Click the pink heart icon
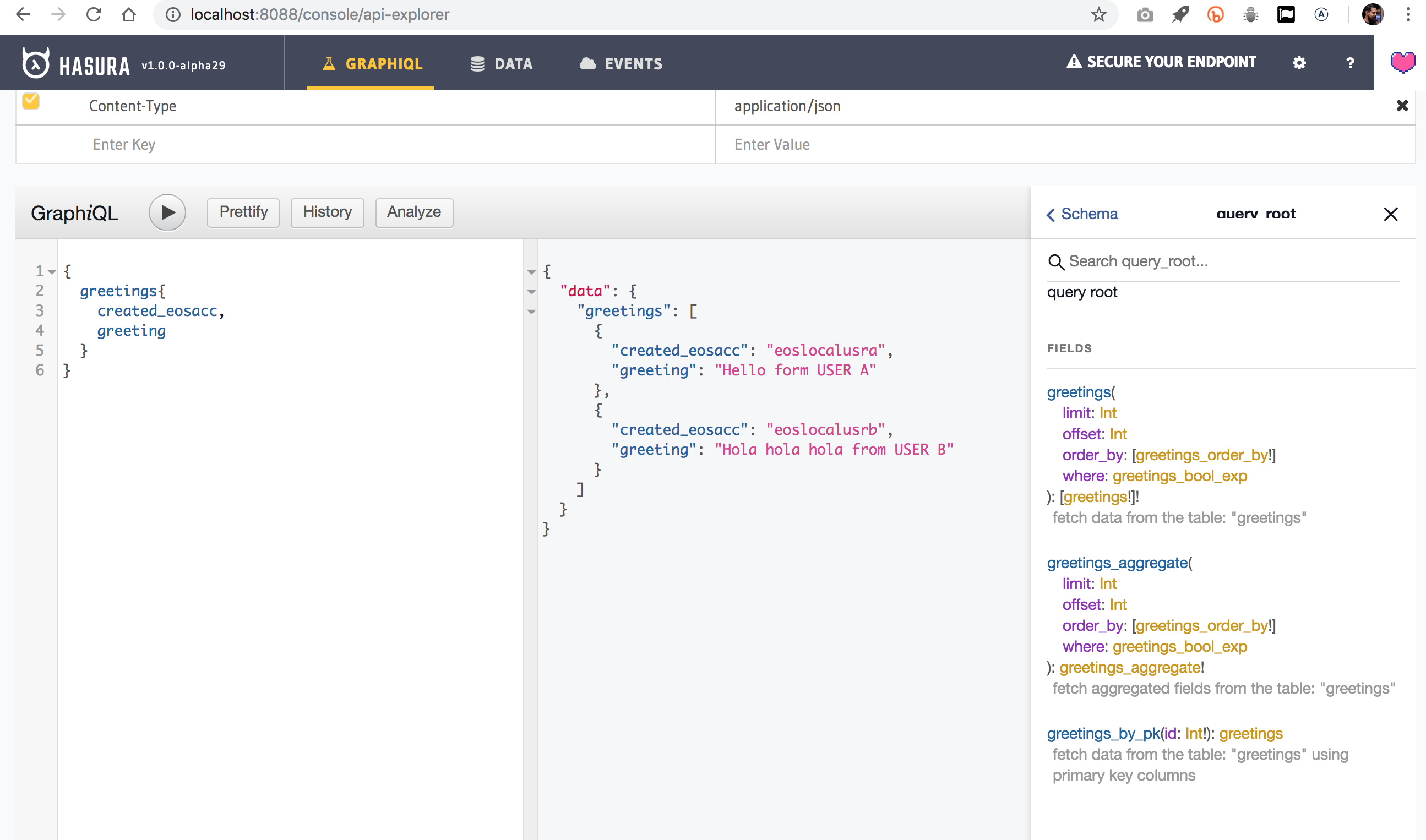This screenshot has height=840, width=1426. pos(1403,62)
